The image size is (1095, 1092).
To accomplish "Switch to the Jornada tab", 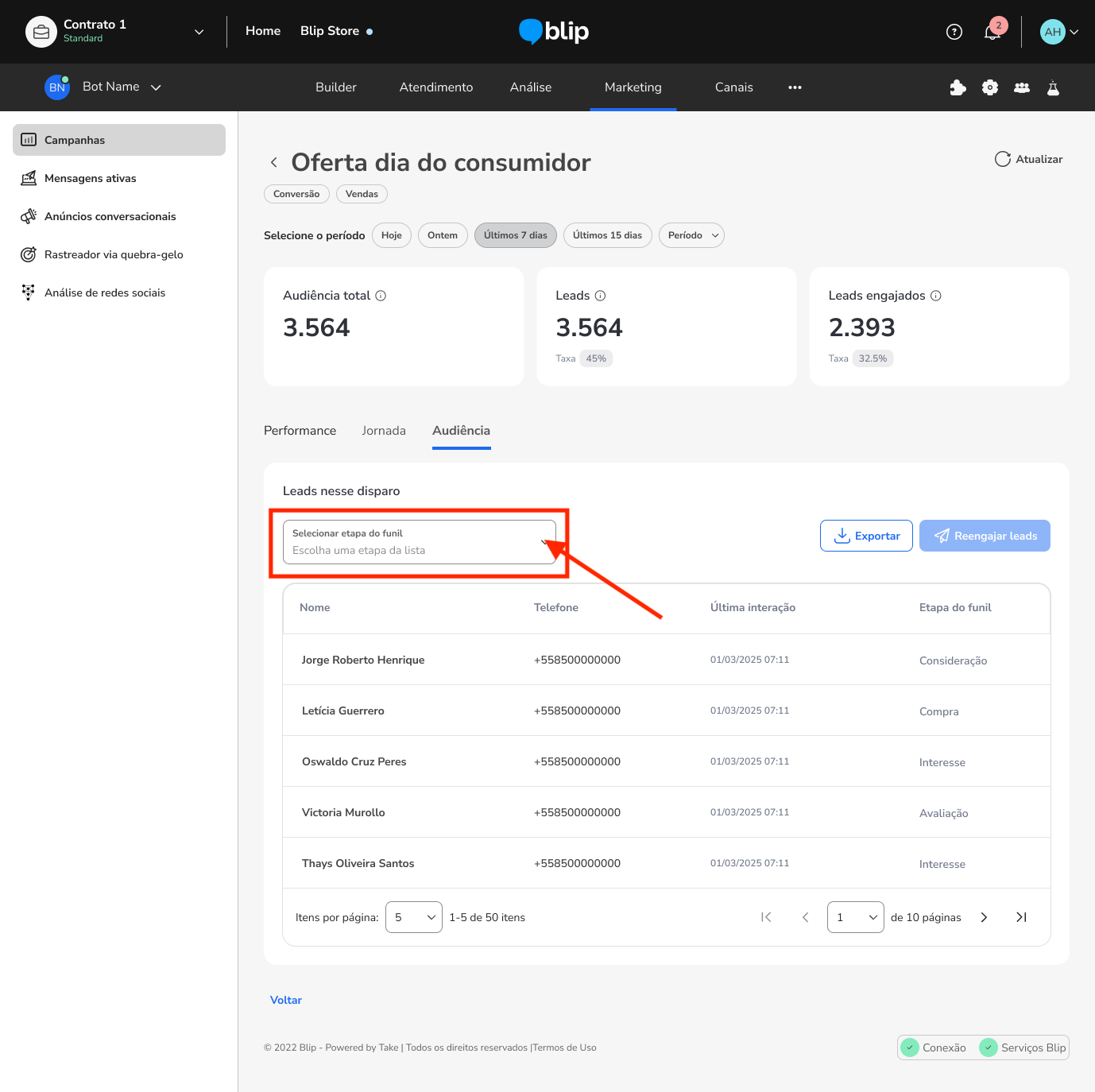I will [x=384, y=431].
